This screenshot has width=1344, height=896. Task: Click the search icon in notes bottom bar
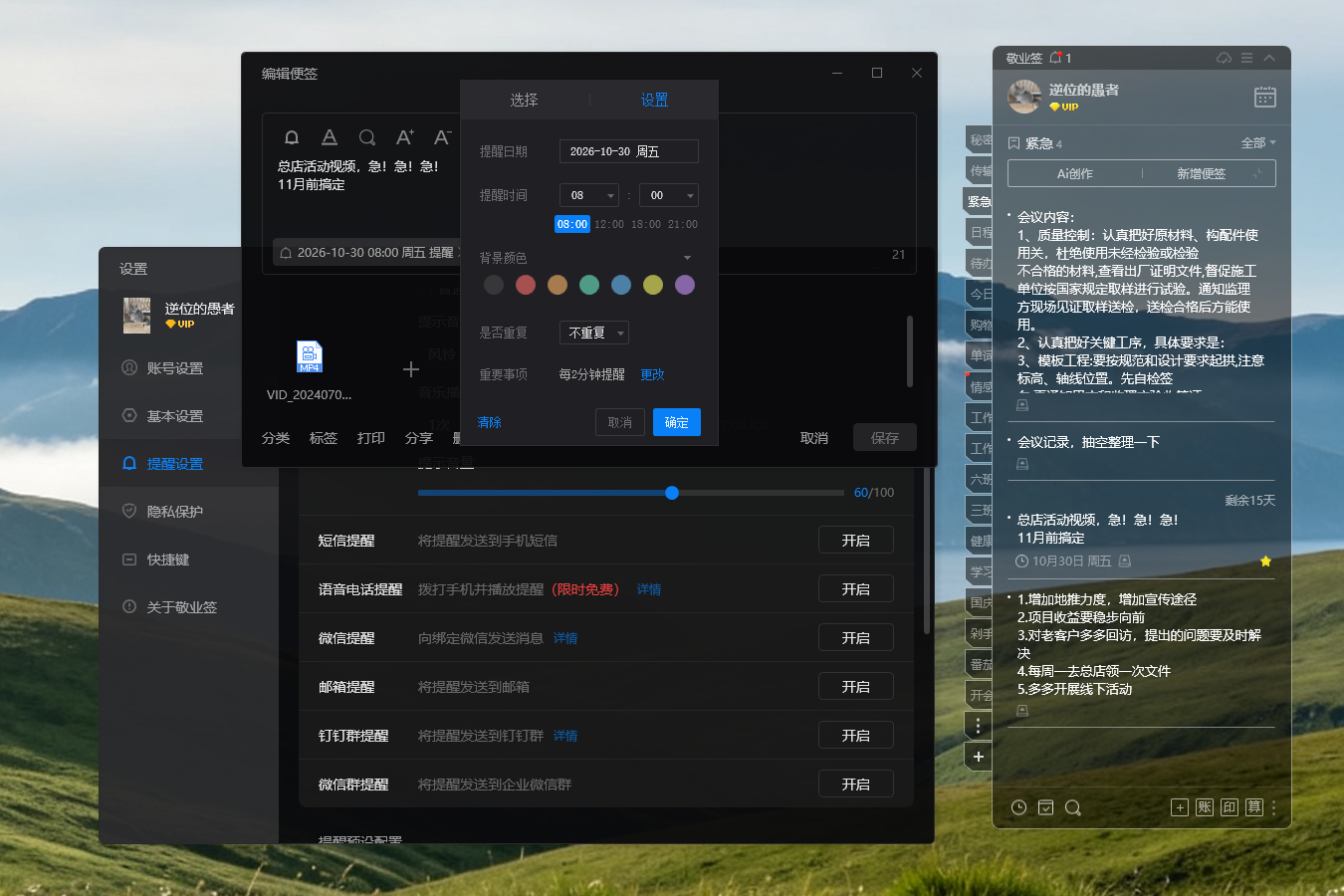point(1073,807)
